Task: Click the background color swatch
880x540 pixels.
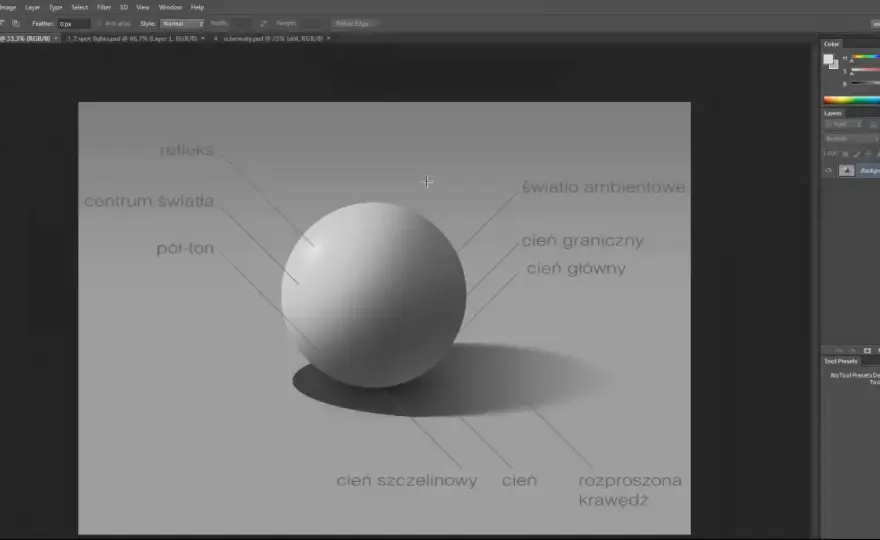Action: point(835,65)
